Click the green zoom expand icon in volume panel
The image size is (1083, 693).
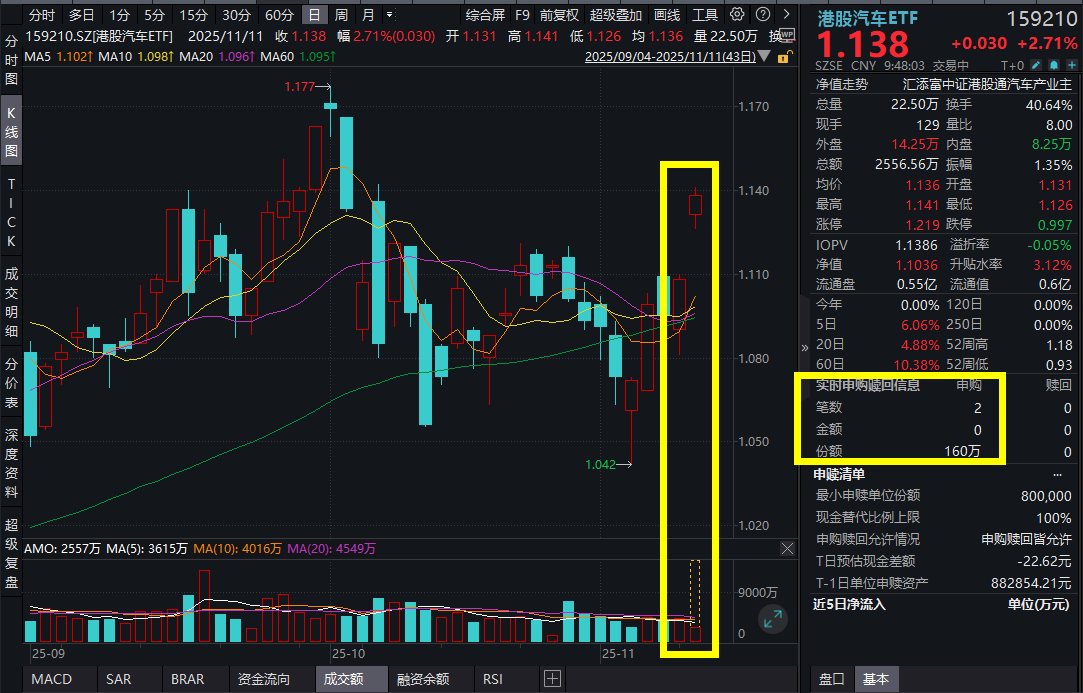[773, 619]
